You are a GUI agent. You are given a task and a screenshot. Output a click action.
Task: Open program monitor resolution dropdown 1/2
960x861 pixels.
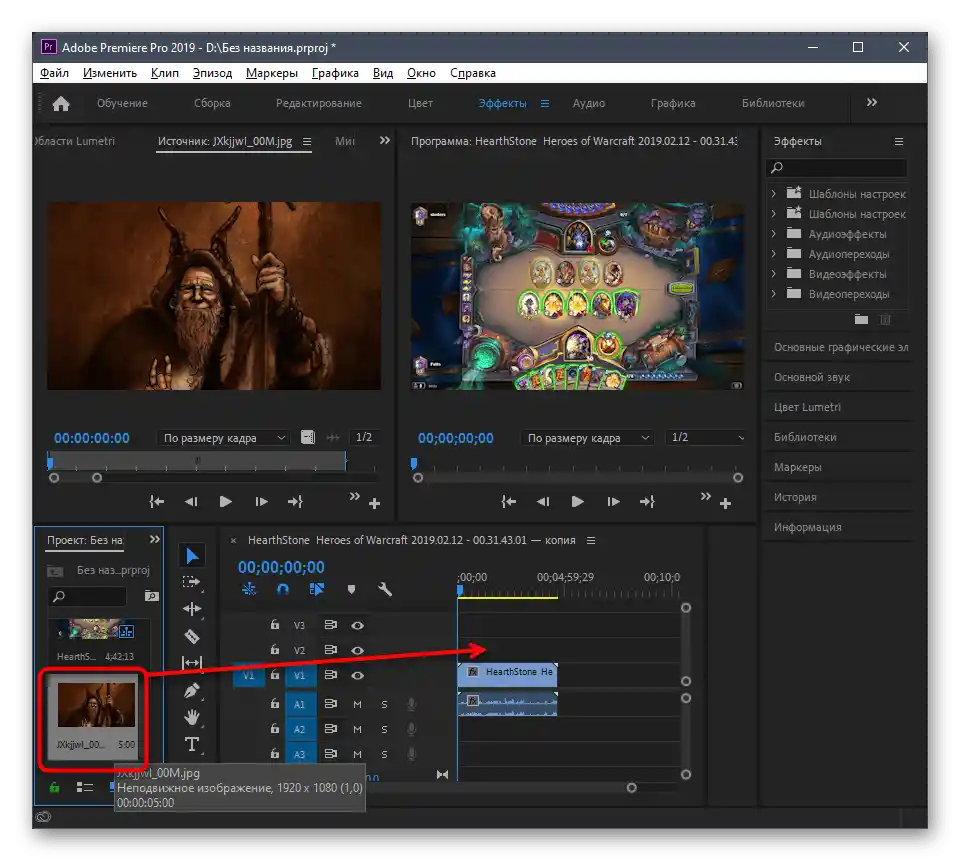pyautogui.click(x=706, y=438)
